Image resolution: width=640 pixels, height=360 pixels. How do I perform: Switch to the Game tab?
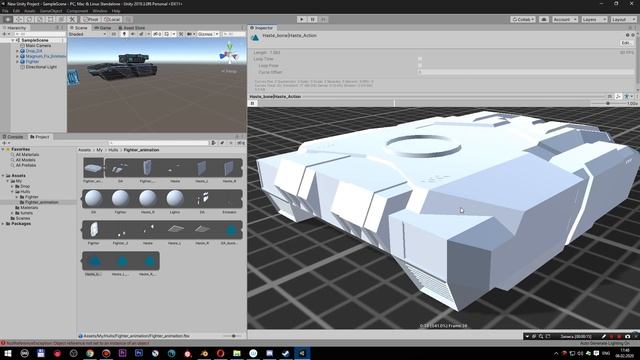point(103,28)
